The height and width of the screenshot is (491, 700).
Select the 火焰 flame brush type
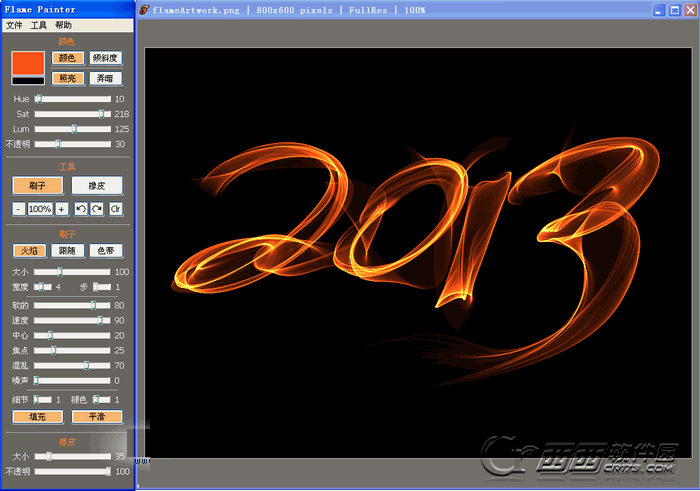click(x=29, y=251)
